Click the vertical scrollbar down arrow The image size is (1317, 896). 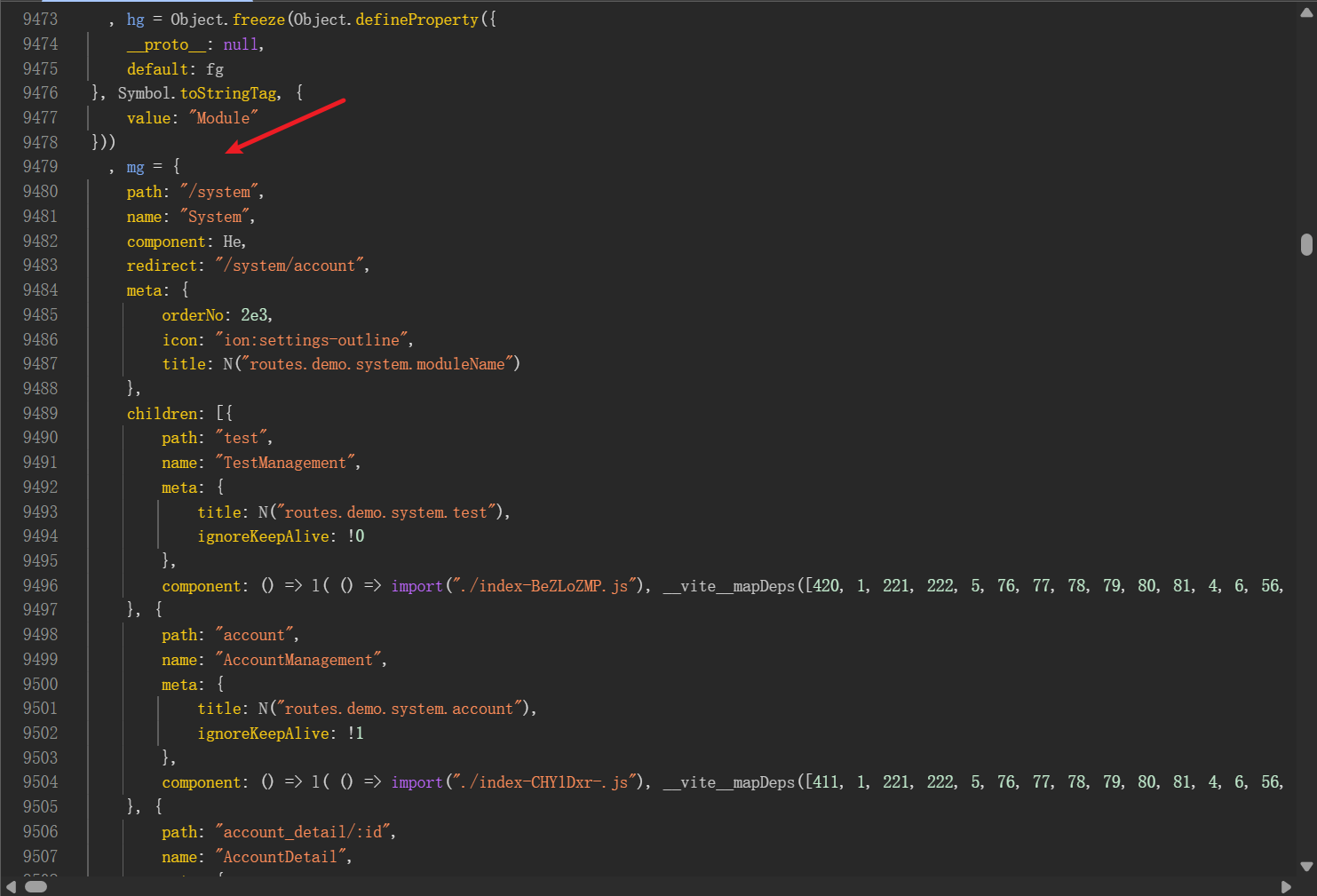coord(1305,866)
